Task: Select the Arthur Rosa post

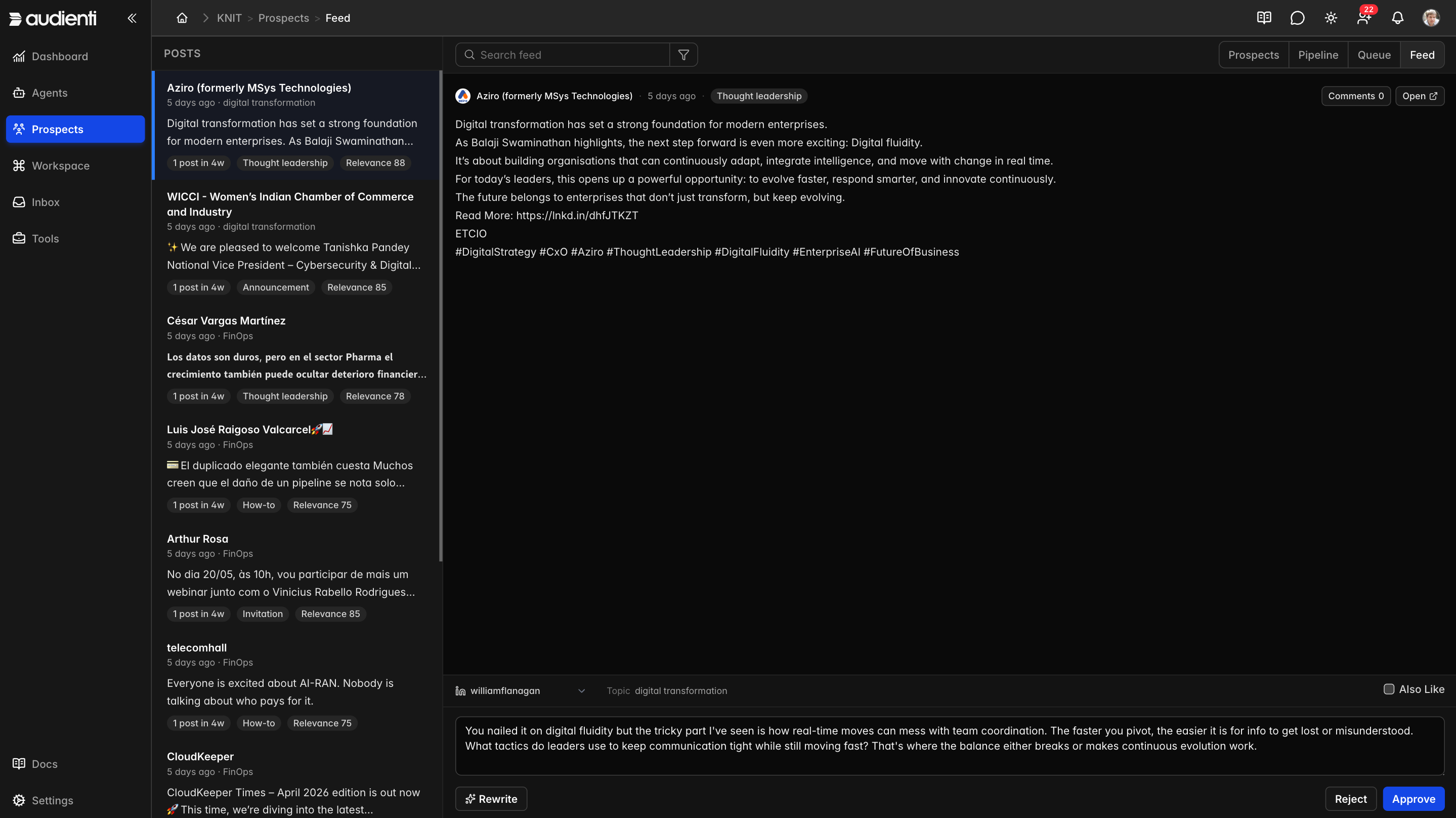Action: tap(296, 577)
